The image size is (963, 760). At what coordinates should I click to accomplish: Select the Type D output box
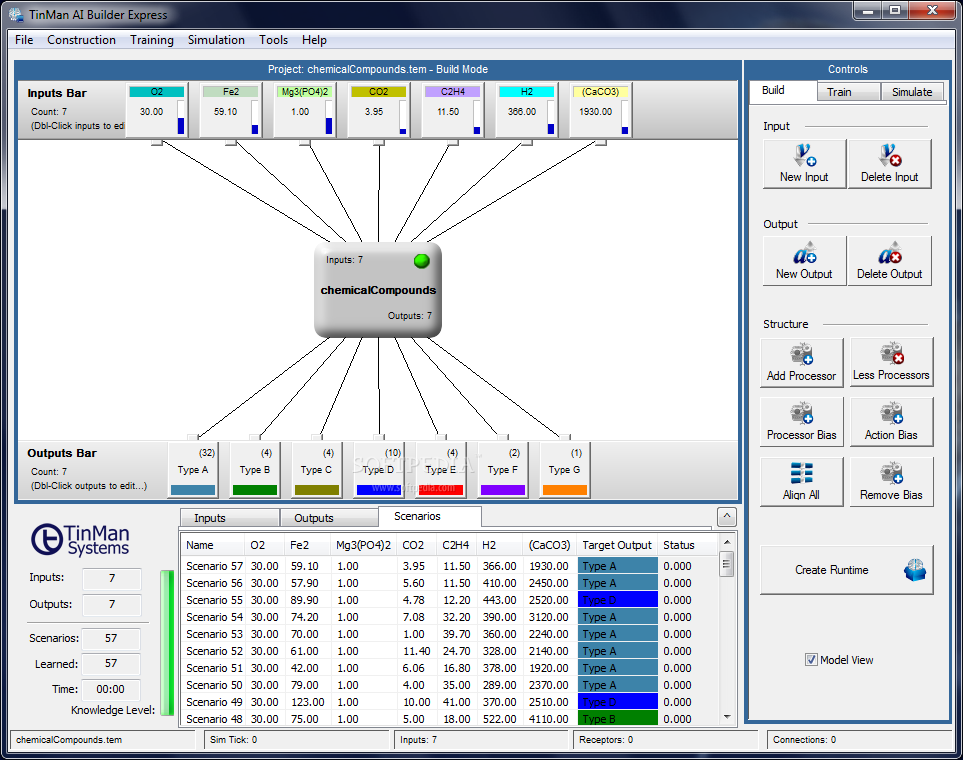378,470
